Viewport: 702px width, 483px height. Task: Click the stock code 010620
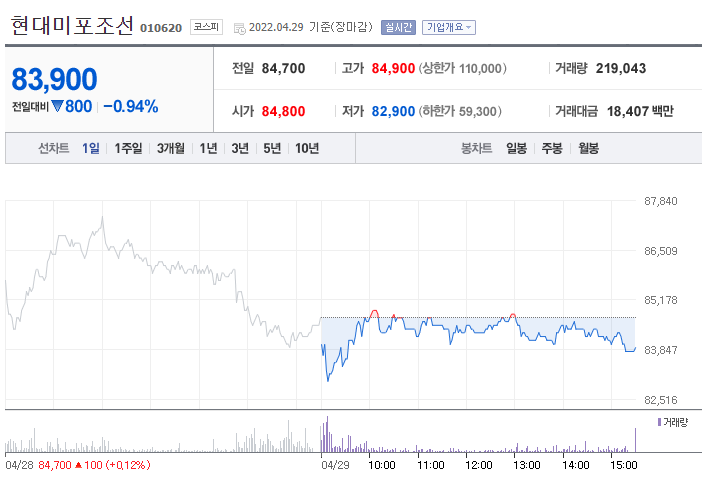[x=161, y=28]
